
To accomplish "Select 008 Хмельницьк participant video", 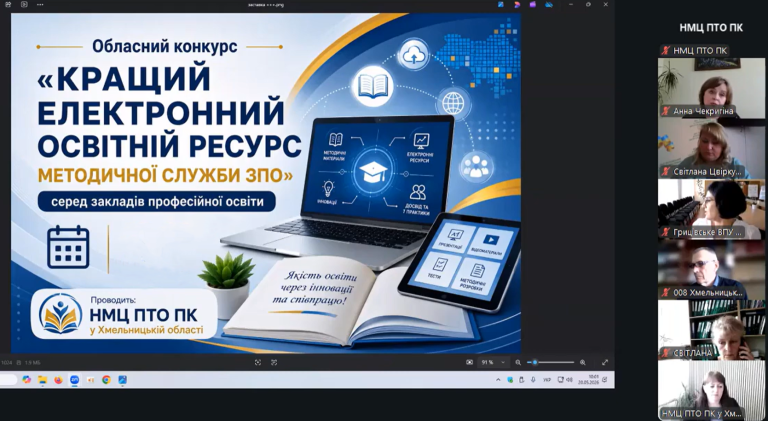I will 711,270.
